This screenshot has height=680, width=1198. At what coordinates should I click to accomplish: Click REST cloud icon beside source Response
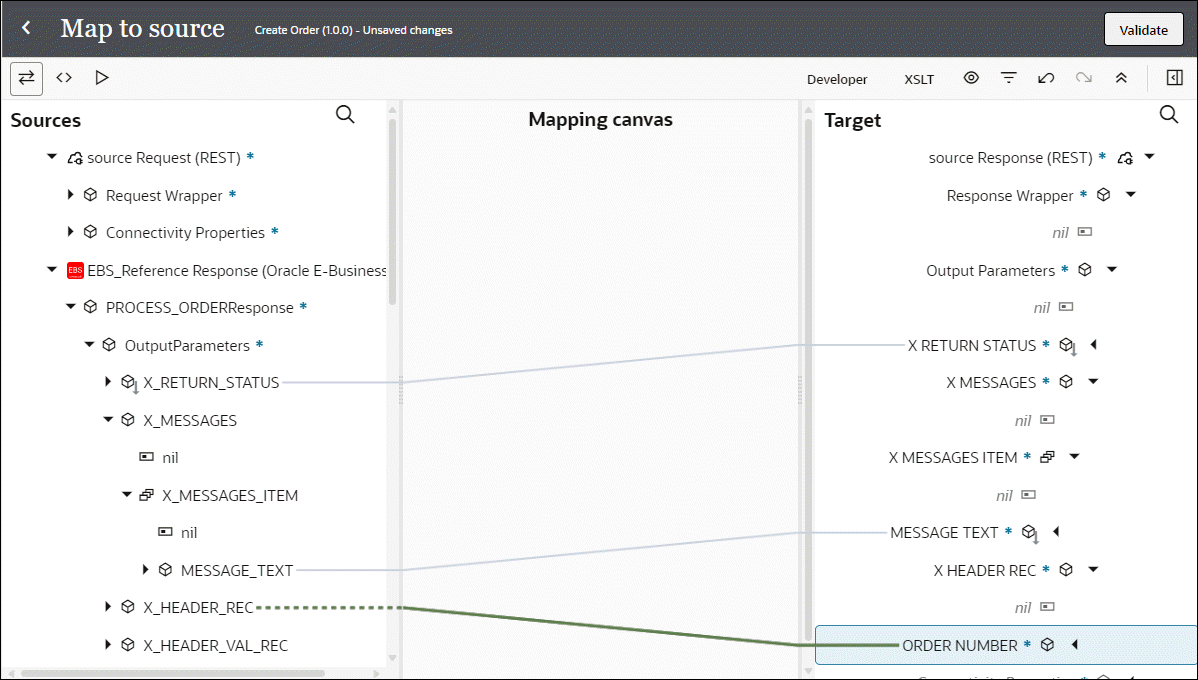(1125, 158)
